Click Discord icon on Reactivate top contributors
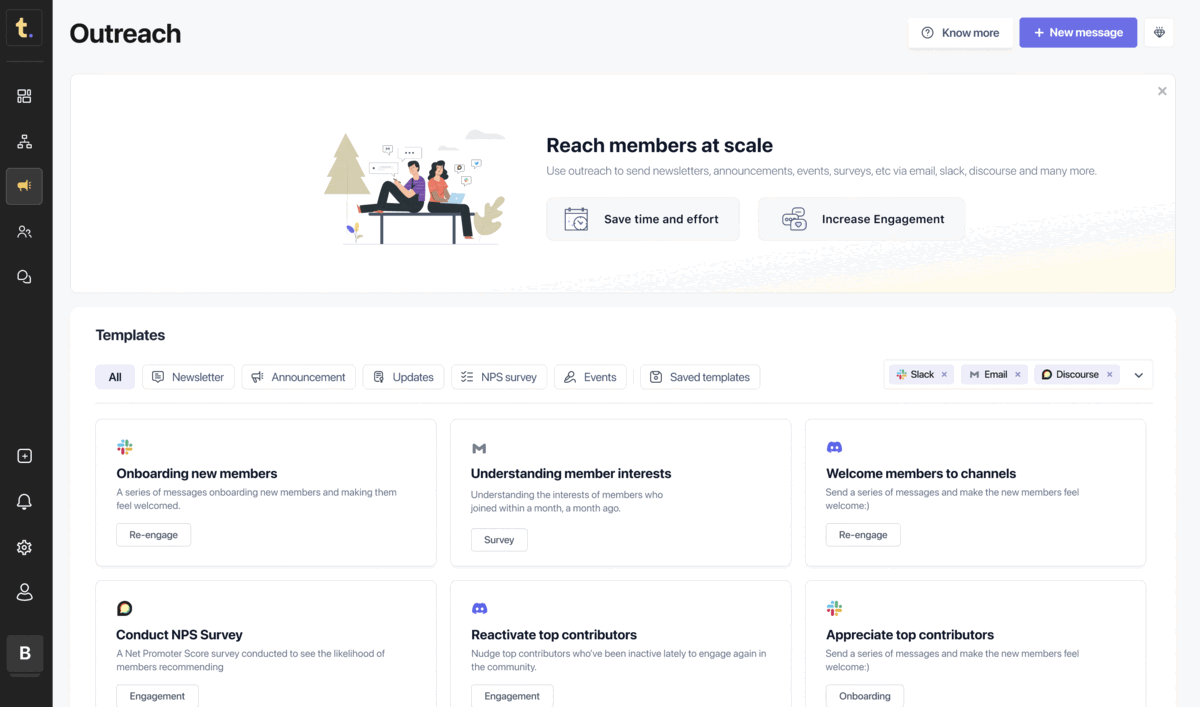1200x707 pixels. point(479,608)
